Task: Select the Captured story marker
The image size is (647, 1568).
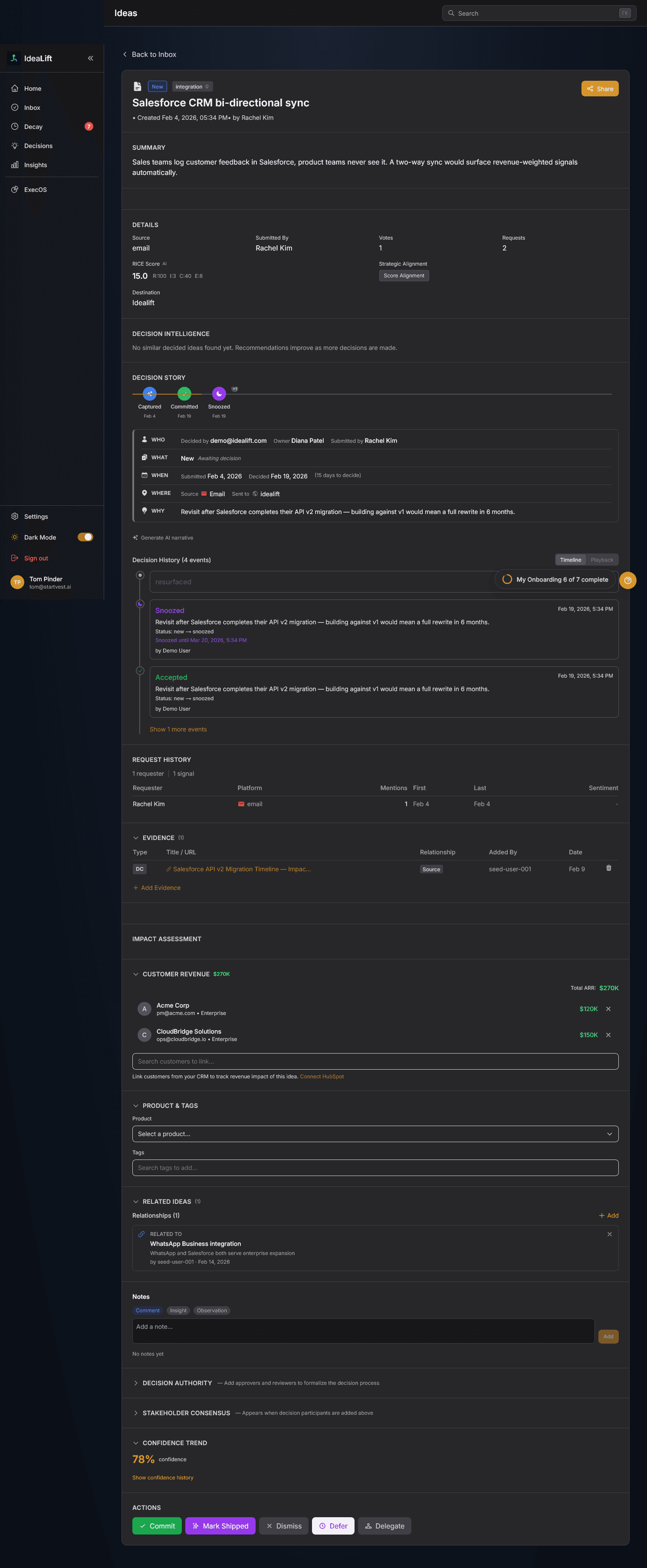Action: [150, 394]
